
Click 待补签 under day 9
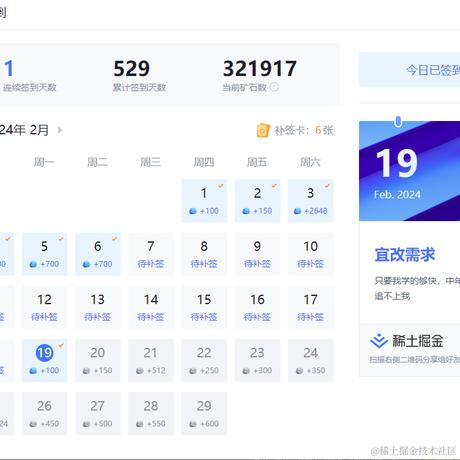point(257,264)
